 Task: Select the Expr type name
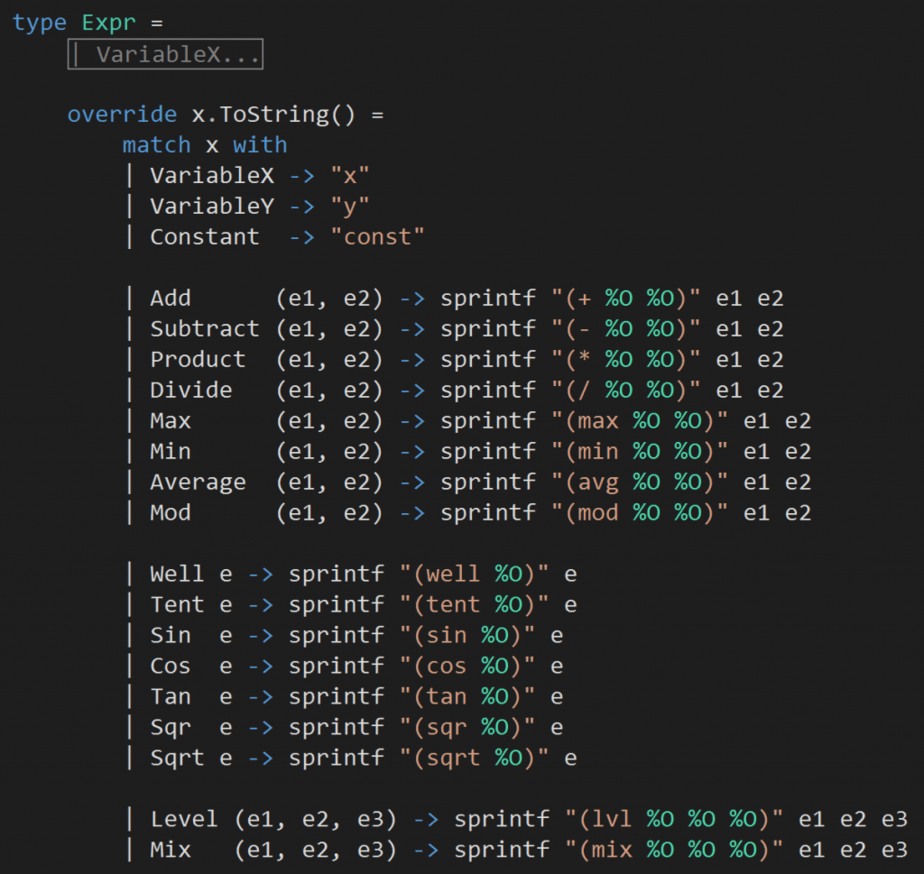(114, 23)
